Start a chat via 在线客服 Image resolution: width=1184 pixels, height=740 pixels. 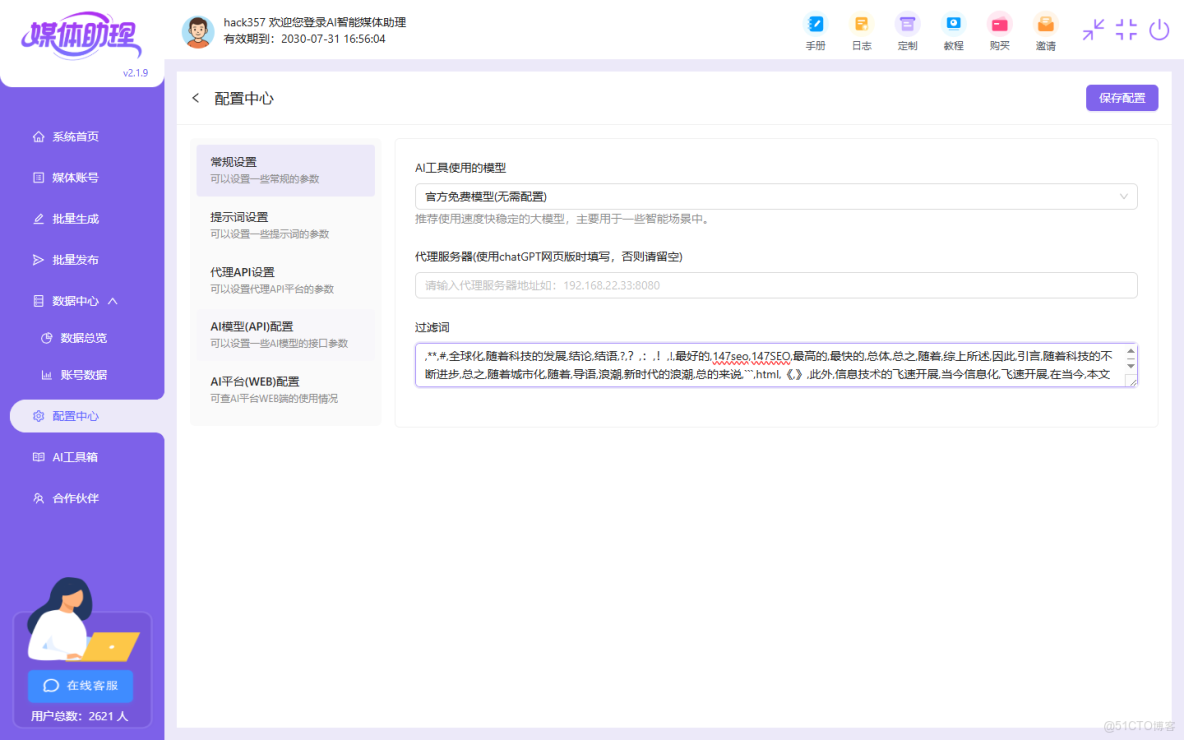79,686
